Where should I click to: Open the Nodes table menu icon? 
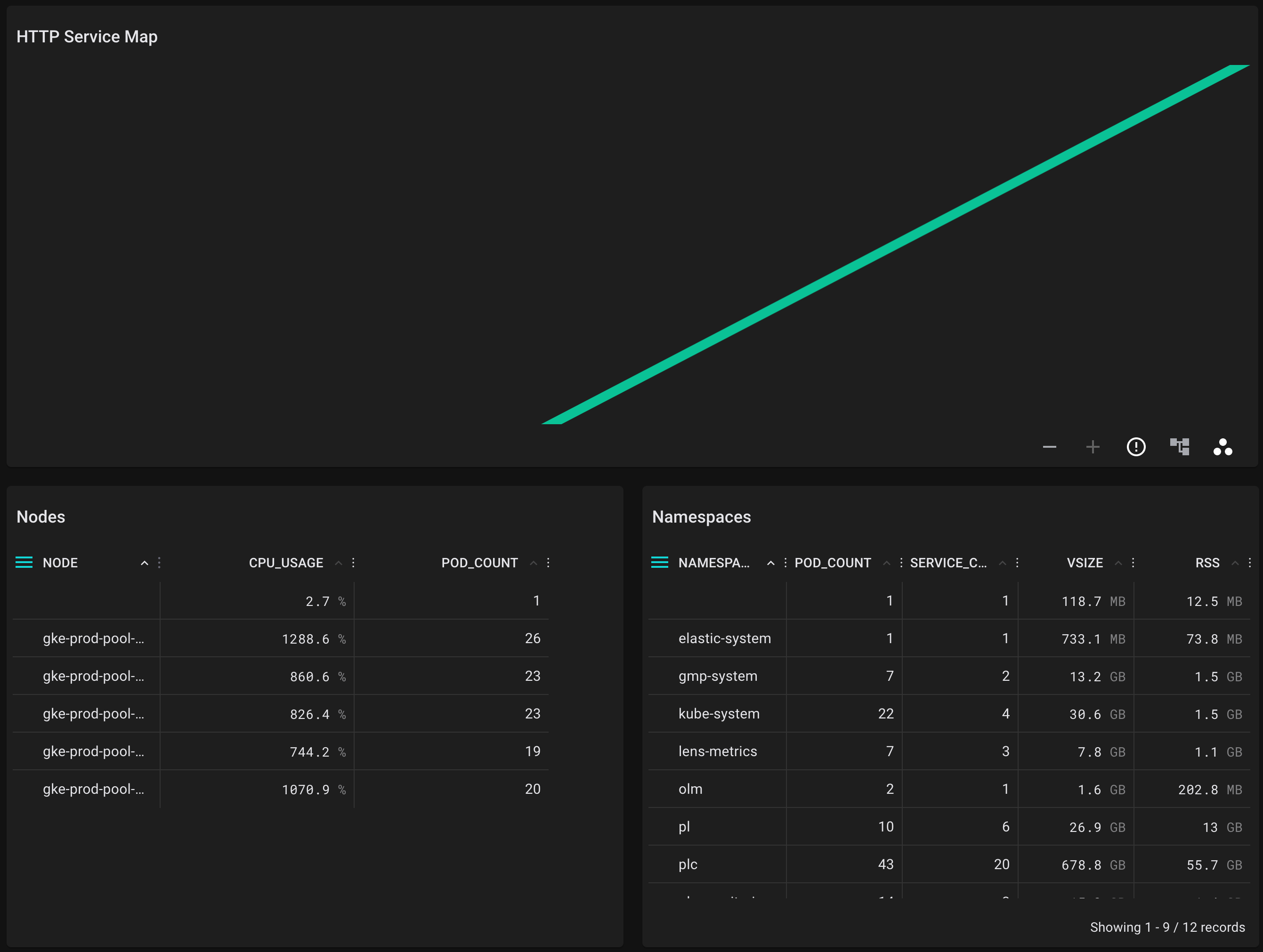coord(24,562)
